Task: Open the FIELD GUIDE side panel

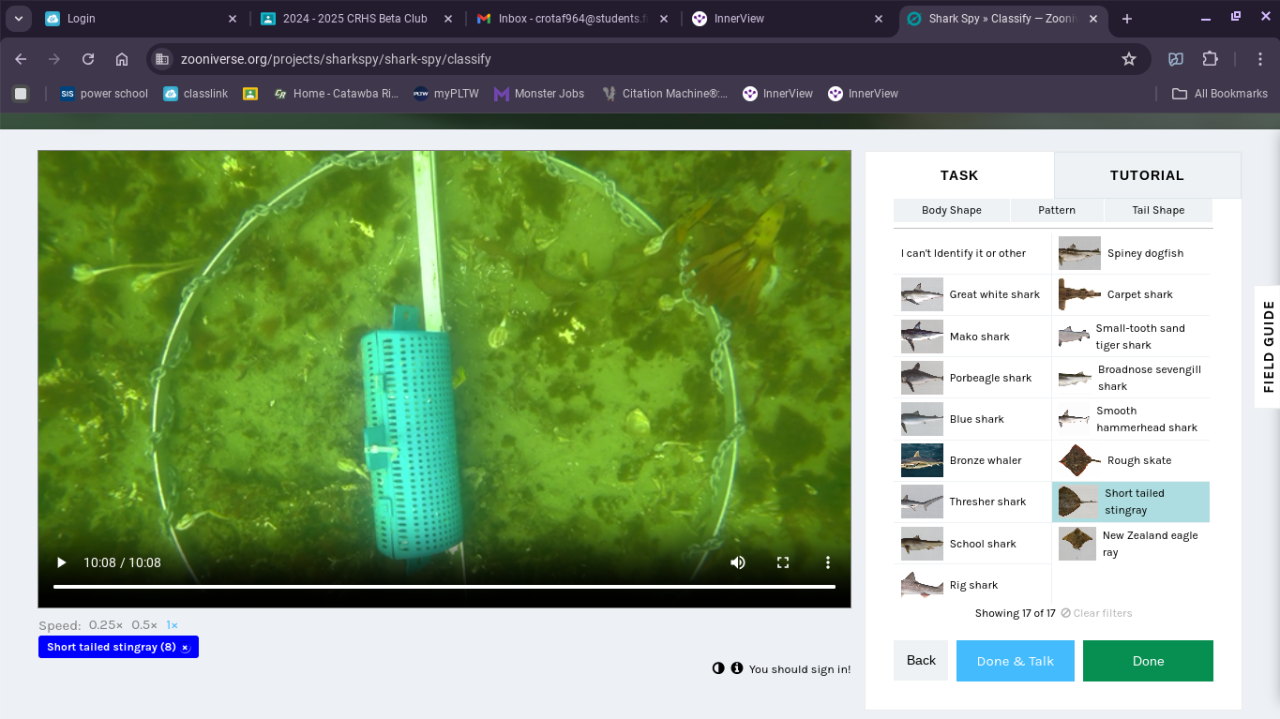Action: click(x=1268, y=347)
